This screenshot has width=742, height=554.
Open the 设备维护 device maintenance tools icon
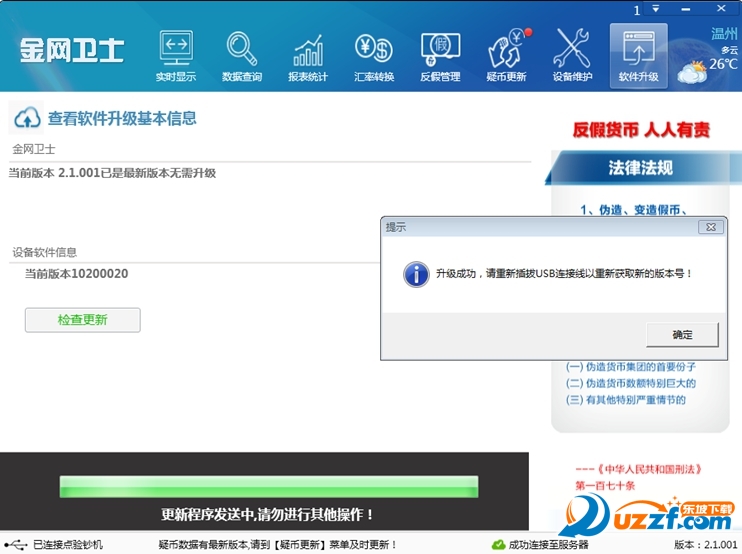572,56
